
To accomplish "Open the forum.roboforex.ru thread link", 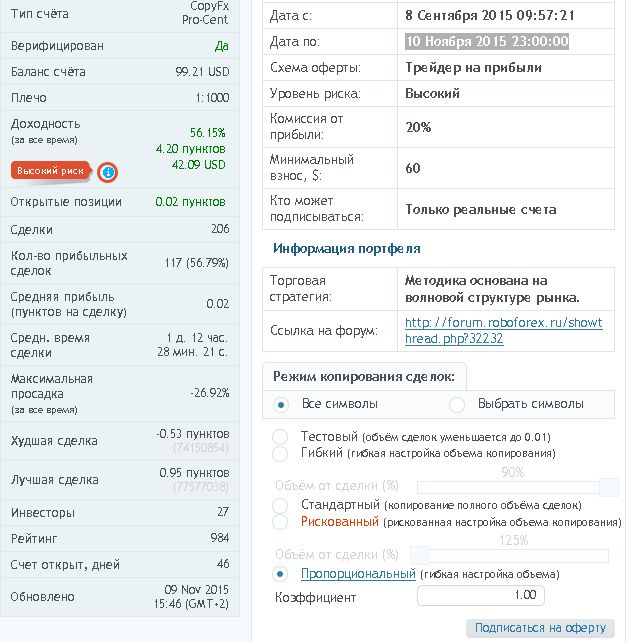I will pos(504,330).
